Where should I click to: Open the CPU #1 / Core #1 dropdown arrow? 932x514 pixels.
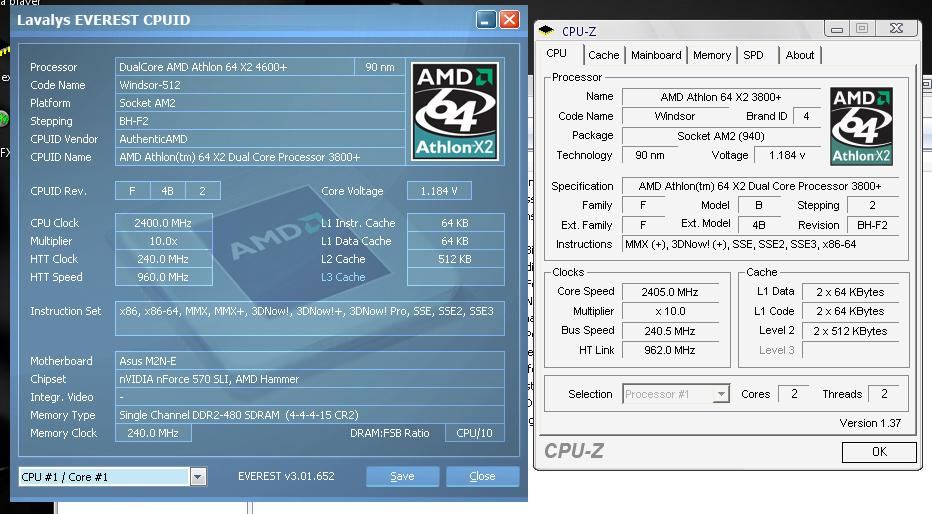click(198, 477)
